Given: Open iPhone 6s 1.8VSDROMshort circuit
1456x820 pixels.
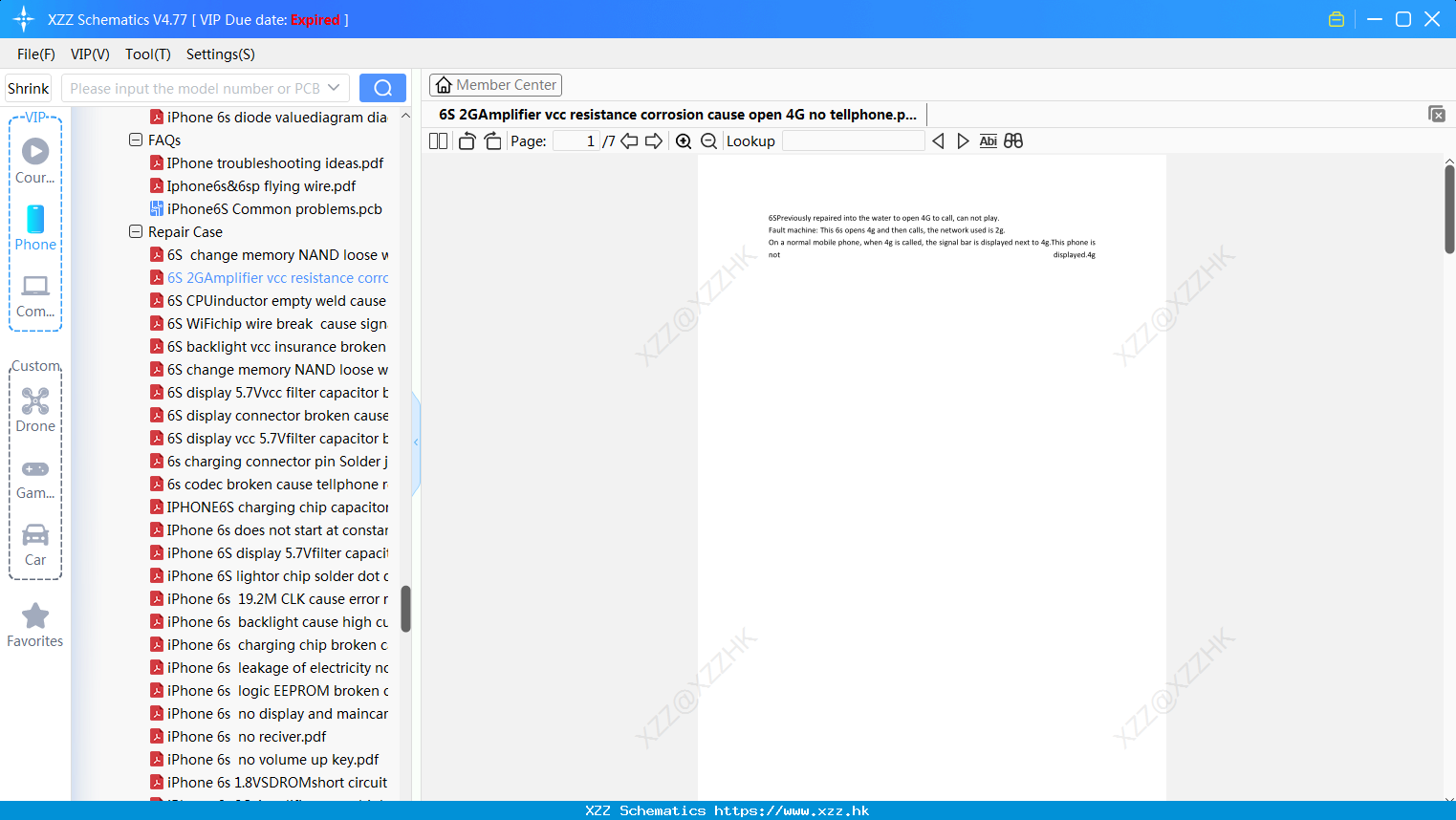Looking at the screenshot, I should [270, 783].
